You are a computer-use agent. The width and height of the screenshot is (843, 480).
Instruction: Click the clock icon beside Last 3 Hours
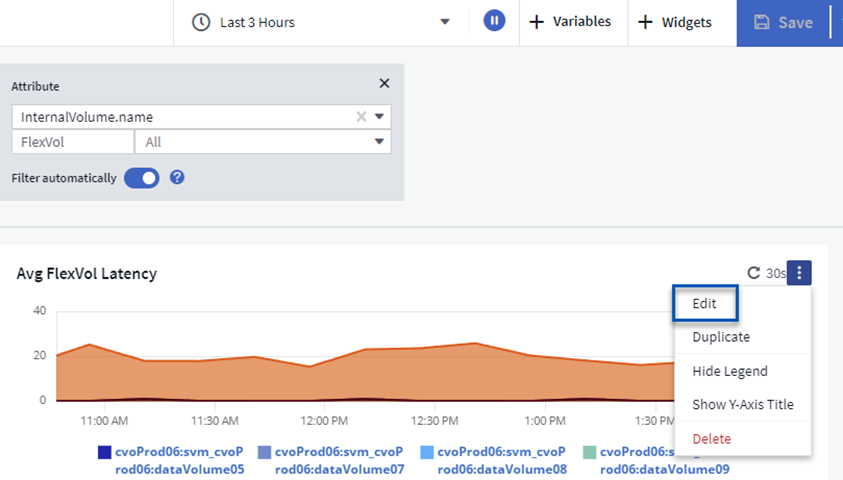coord(201,22)
